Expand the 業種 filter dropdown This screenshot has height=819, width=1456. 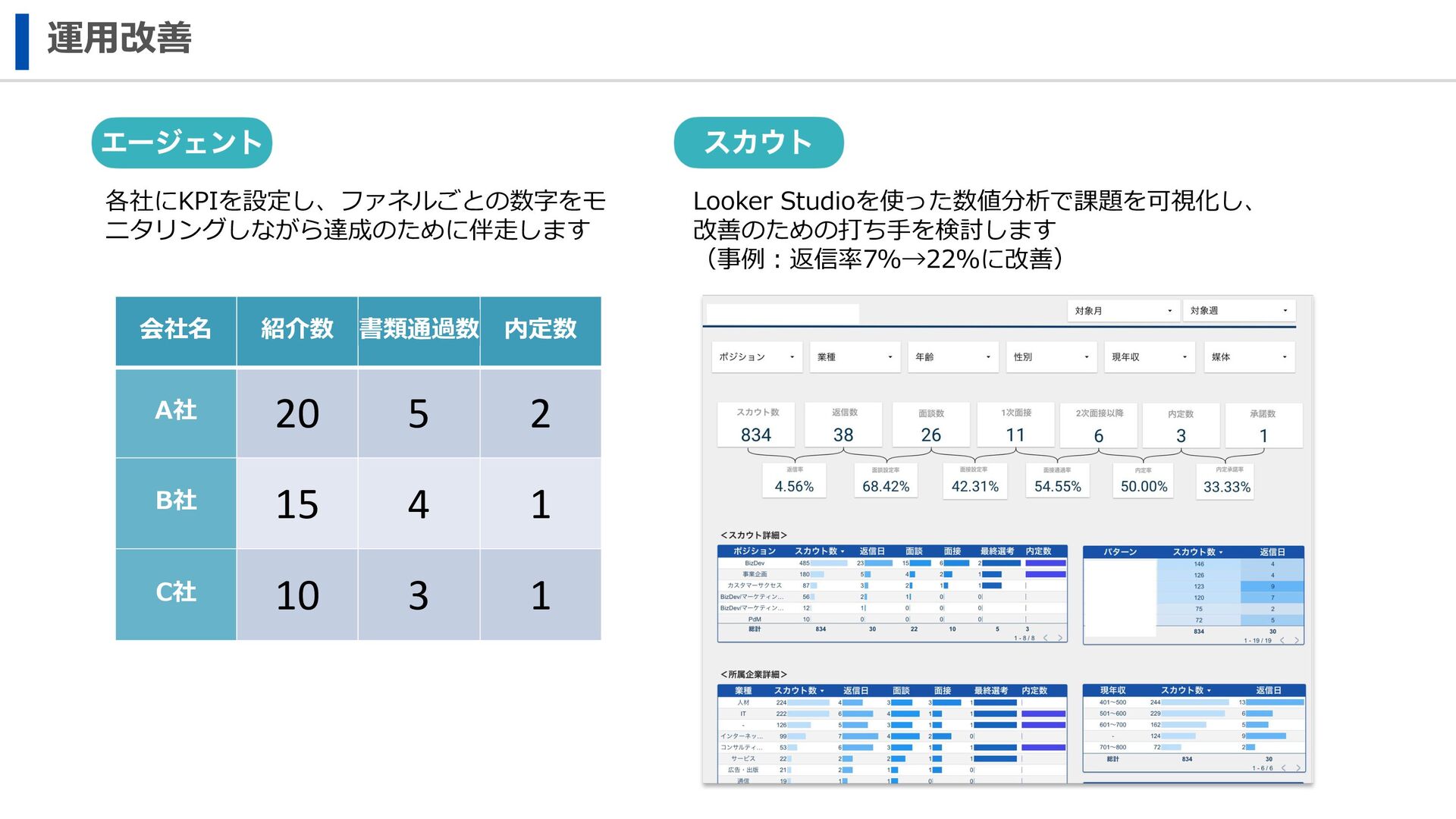click(855, 357)
